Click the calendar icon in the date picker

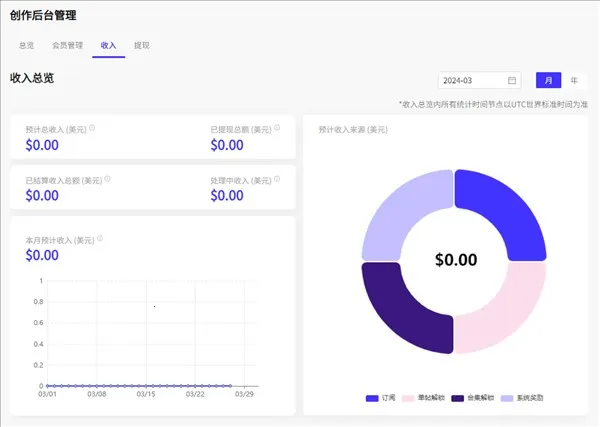coord(512,81)
